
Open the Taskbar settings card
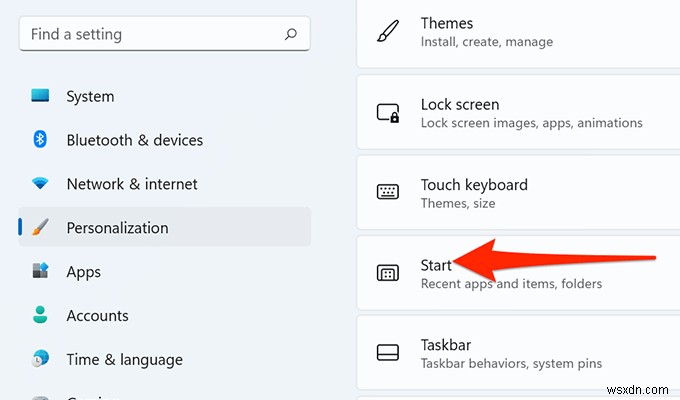pyautogui.click(x=518, y=353)
